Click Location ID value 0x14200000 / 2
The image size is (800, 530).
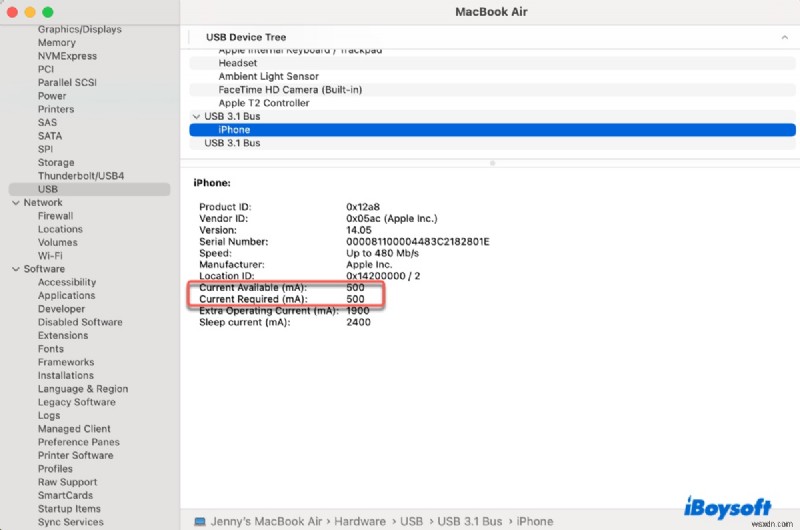tap(383, 276)
